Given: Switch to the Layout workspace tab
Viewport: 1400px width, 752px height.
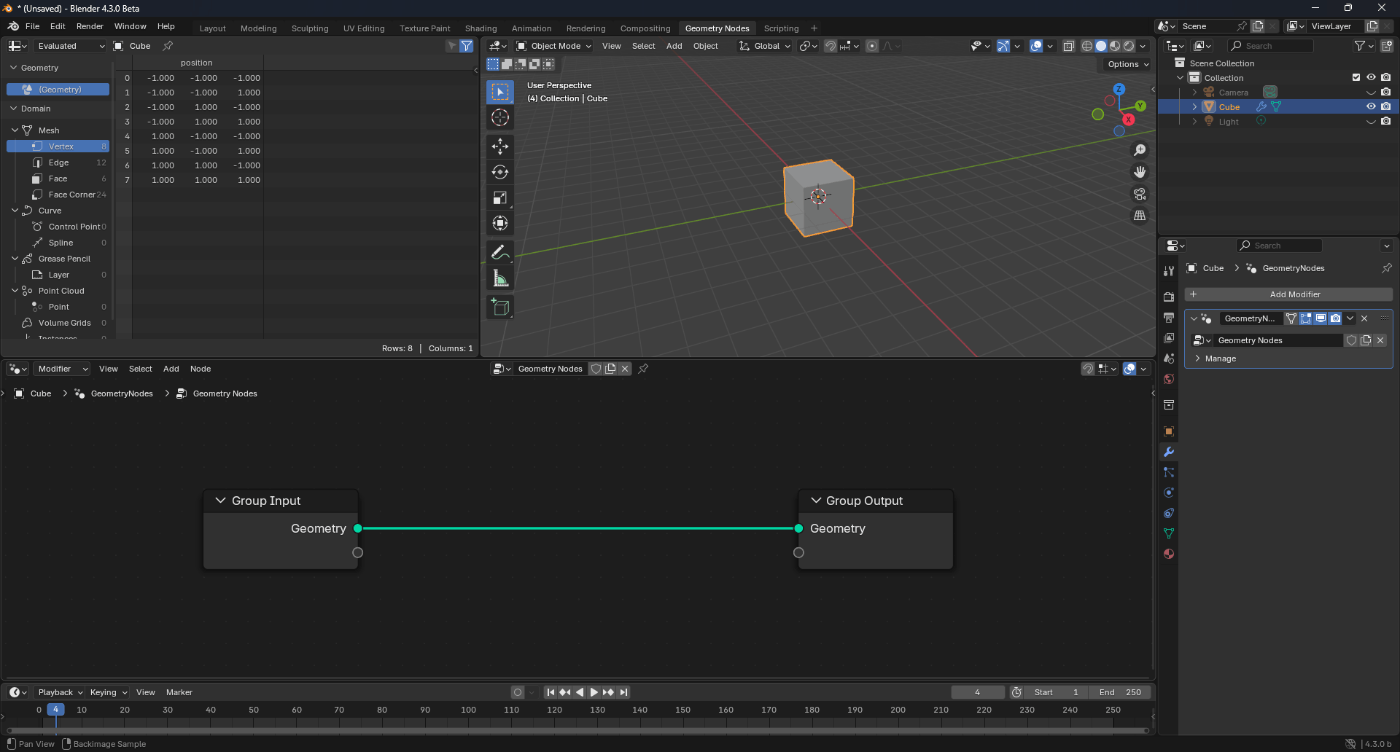Looking at the screenshot, I should (x=212, y=28).
